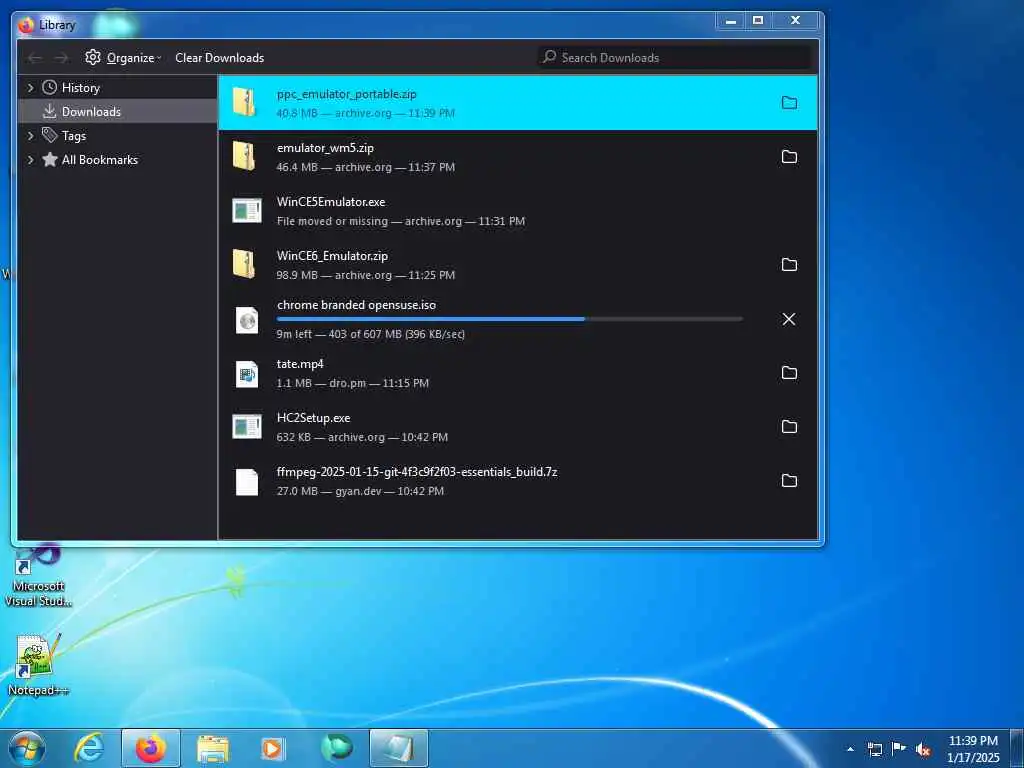
Task: Go back with the Library back arrow
Action: [x=35, y=58]
